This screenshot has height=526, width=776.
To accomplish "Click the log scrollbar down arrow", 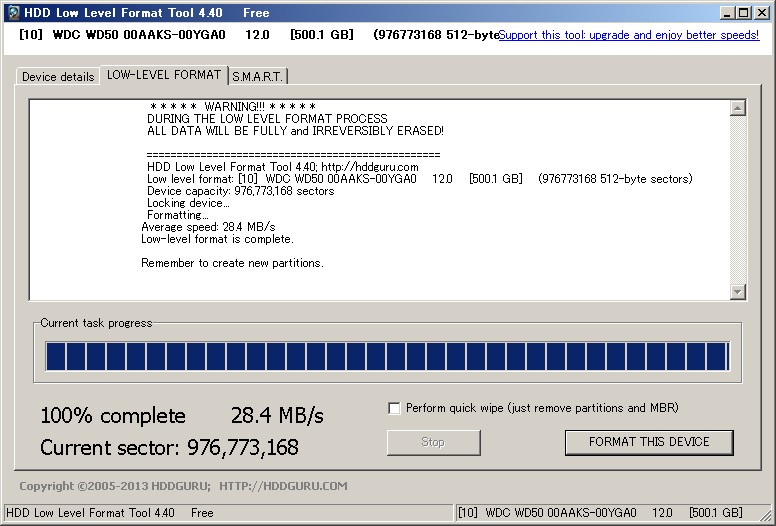I will click(x=737, y=291).
